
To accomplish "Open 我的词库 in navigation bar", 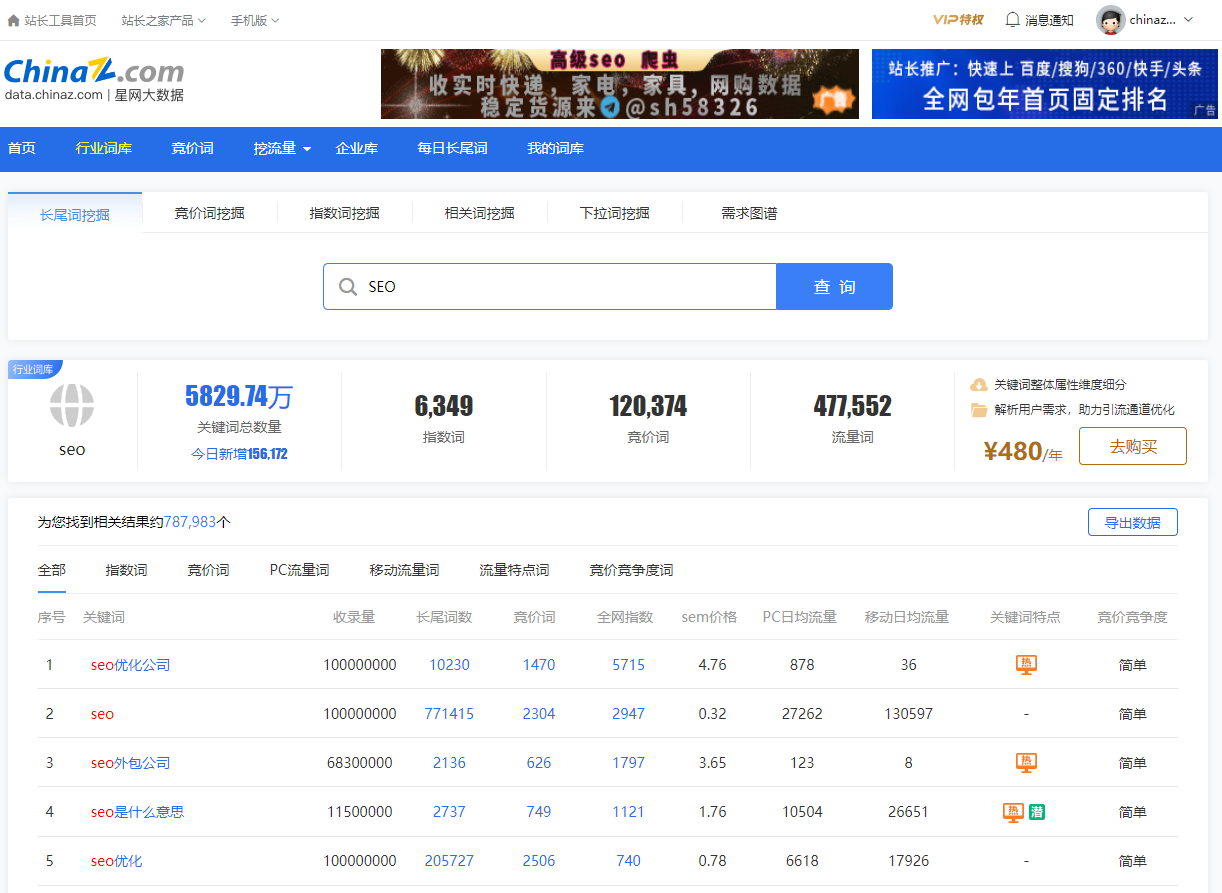I will (556, 148).
